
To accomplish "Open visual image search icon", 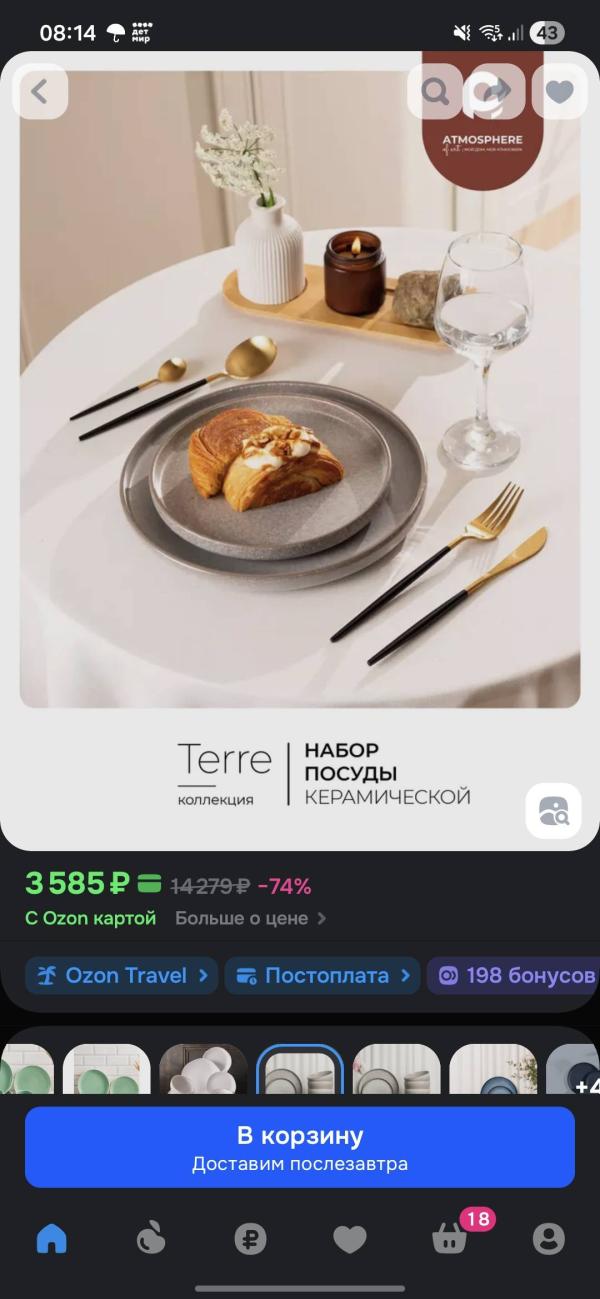I will 553,810.
